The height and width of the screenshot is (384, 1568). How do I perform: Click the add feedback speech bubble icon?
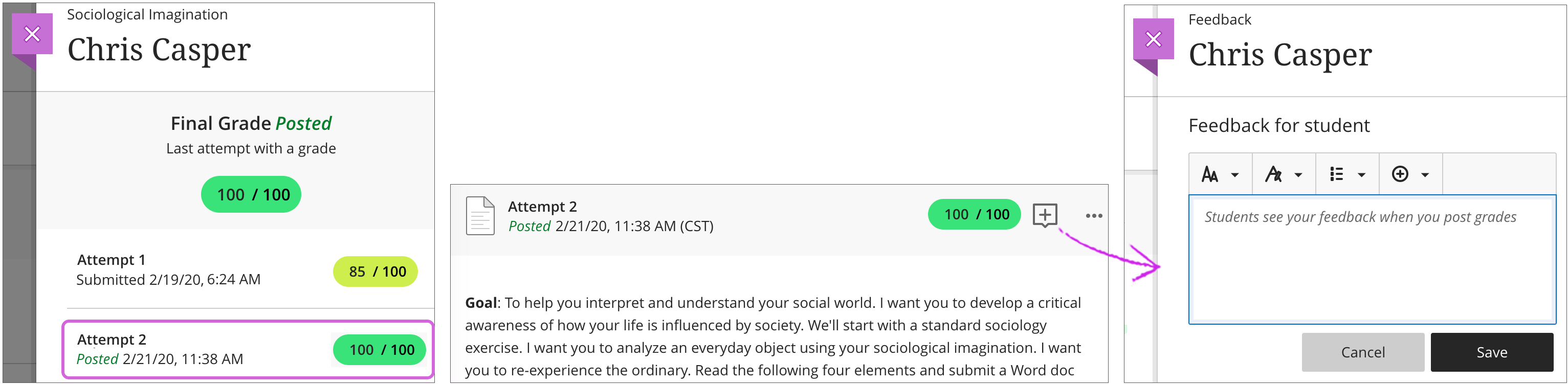1045,215
